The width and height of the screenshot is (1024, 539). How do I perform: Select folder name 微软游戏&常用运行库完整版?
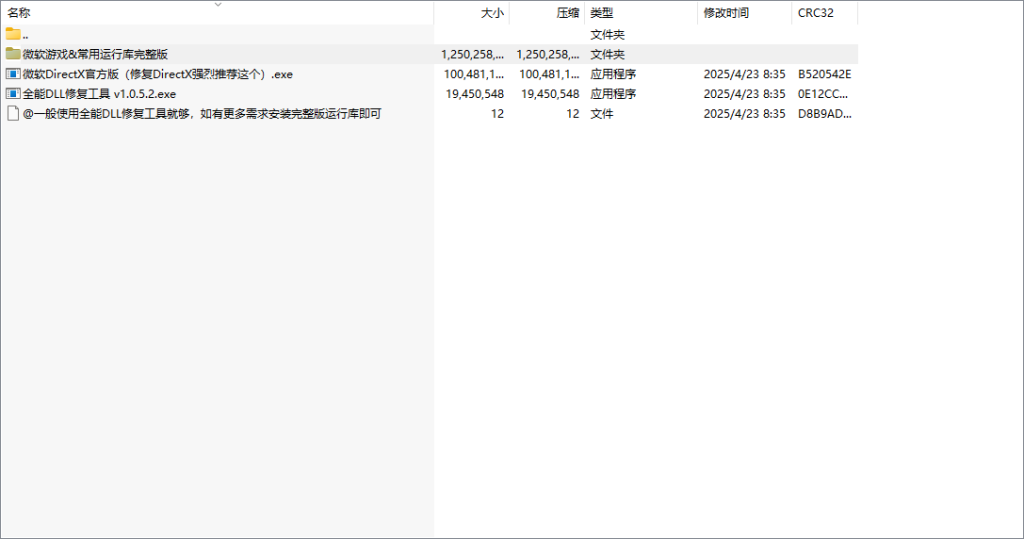95,54
